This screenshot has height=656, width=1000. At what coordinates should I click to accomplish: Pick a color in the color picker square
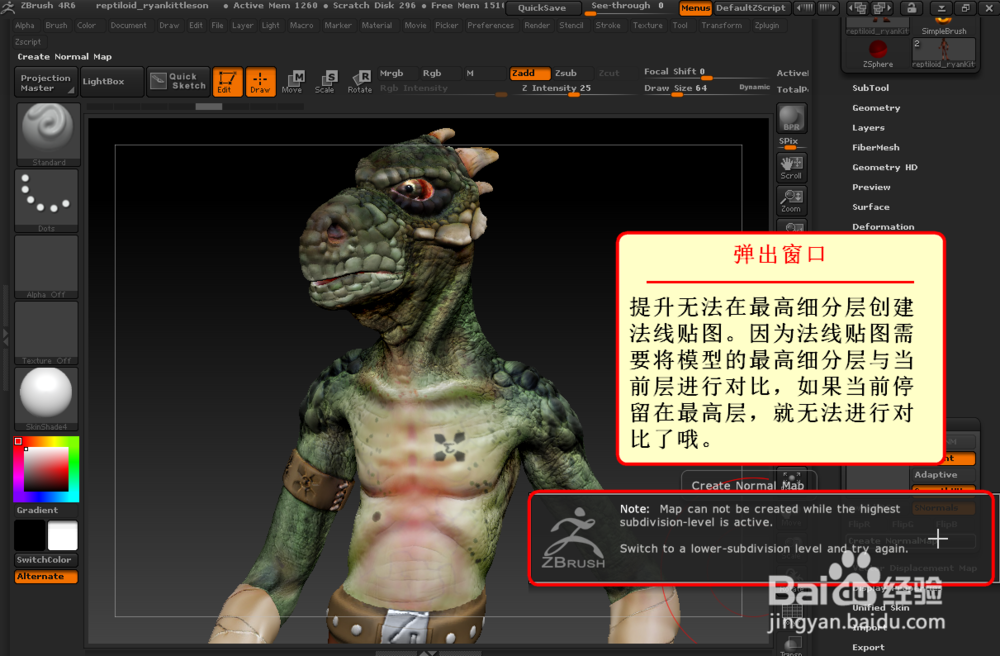pyautogui.click(x=46, y=469)
